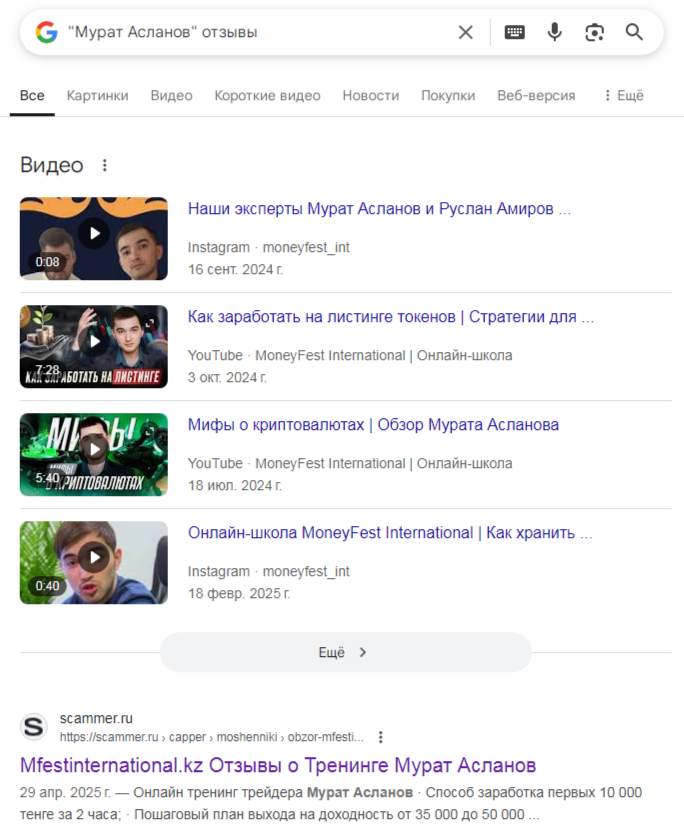
Task: Switch to the Веб-версия tab
Action: [536, 96]
